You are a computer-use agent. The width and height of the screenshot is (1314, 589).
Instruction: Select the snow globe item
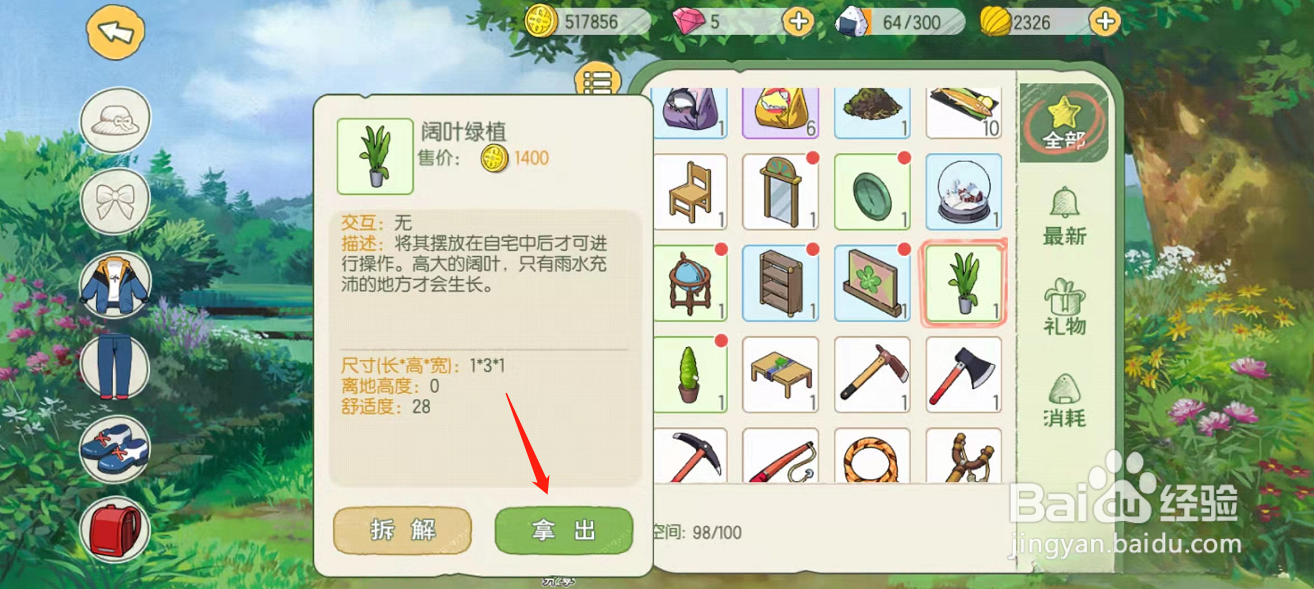[x=963, y=192]
